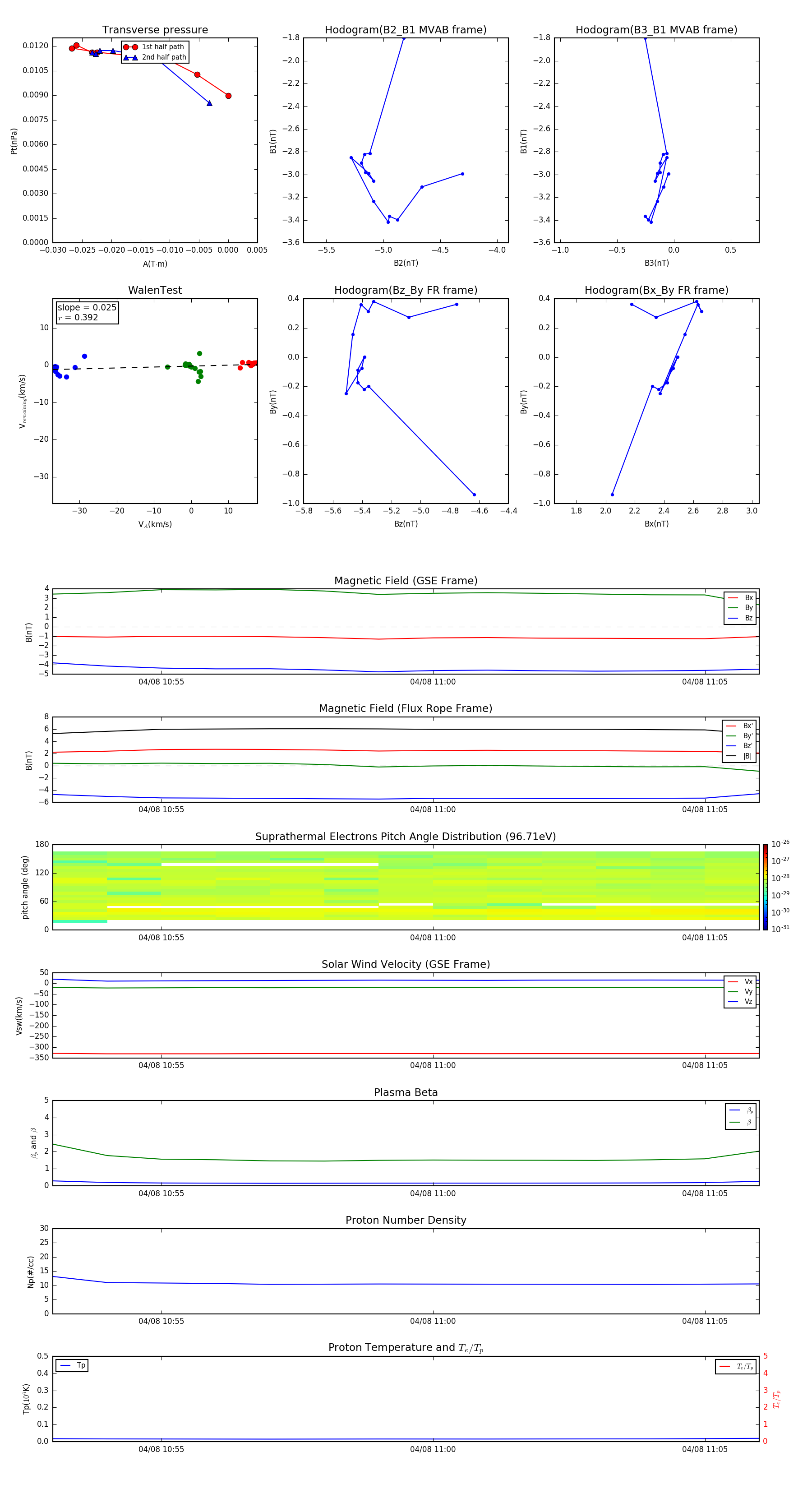Click the bottom-right point of Bz_By hodogram
Screen dimensions: 812x1489
coord(475,495)
